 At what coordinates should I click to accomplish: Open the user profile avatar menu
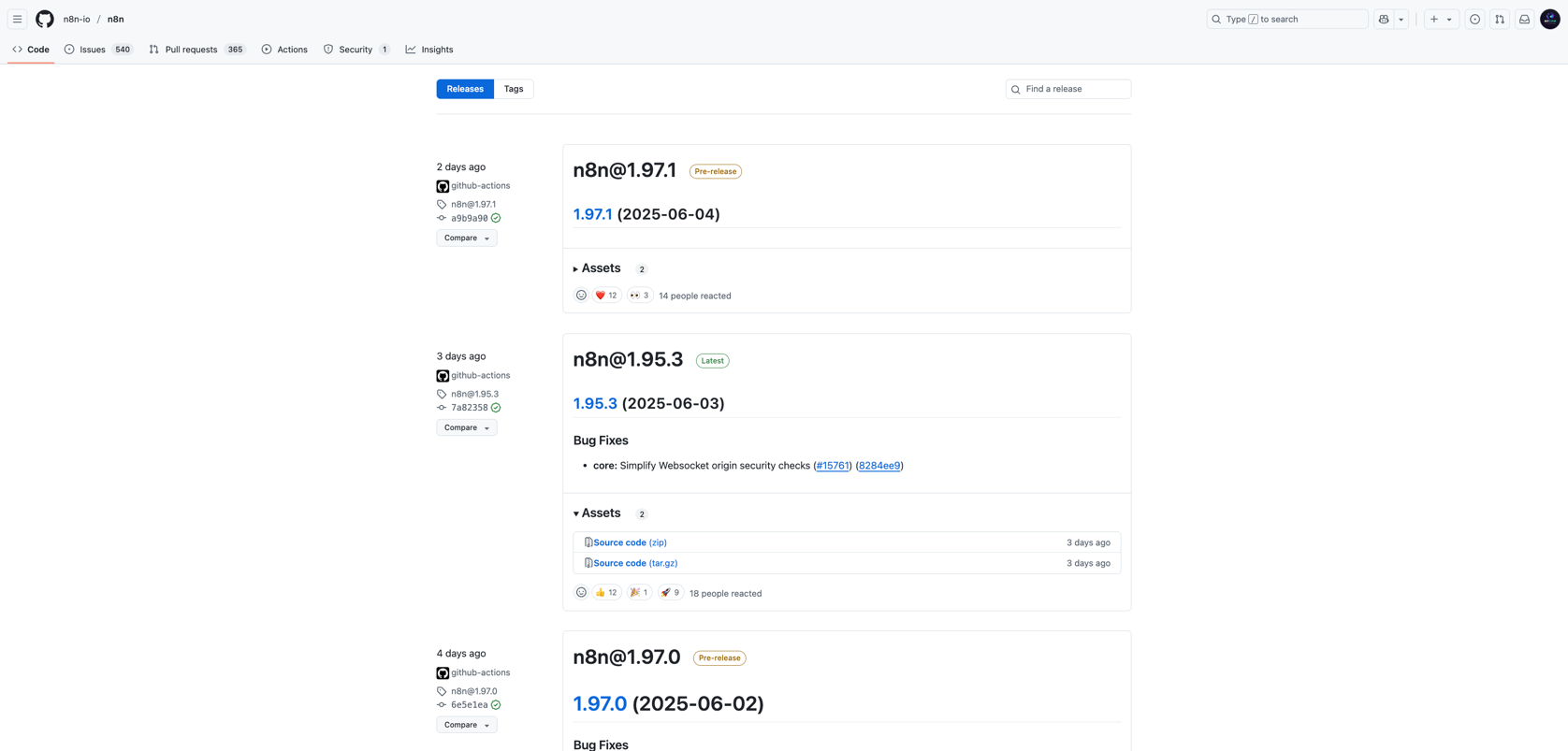pyautogui.click(x=1550, y=19)
